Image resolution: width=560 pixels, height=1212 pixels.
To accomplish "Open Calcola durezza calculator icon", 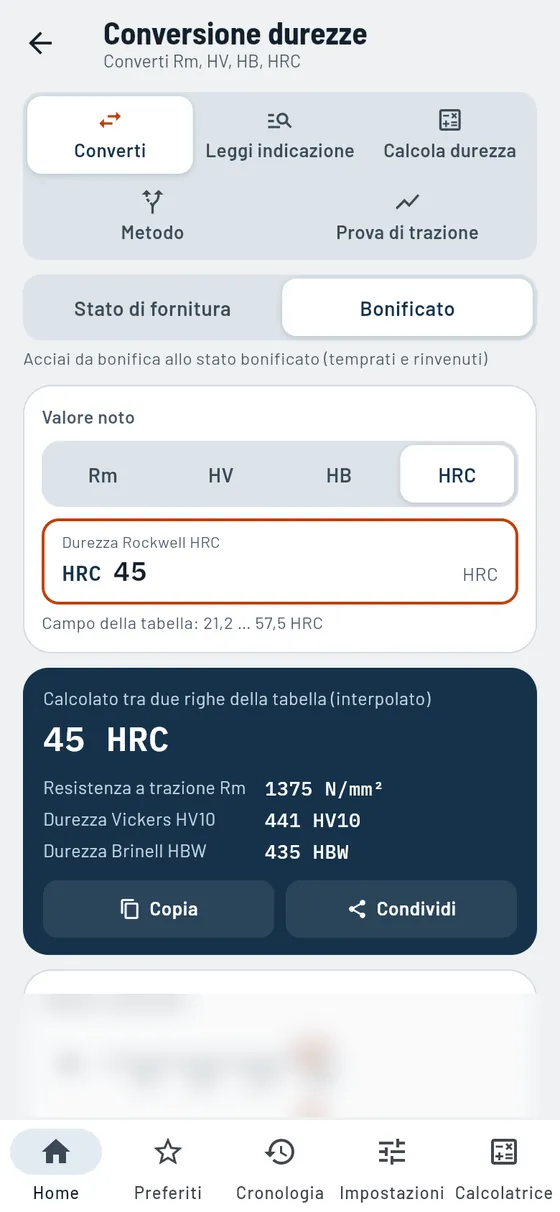I will pos(450,120).
